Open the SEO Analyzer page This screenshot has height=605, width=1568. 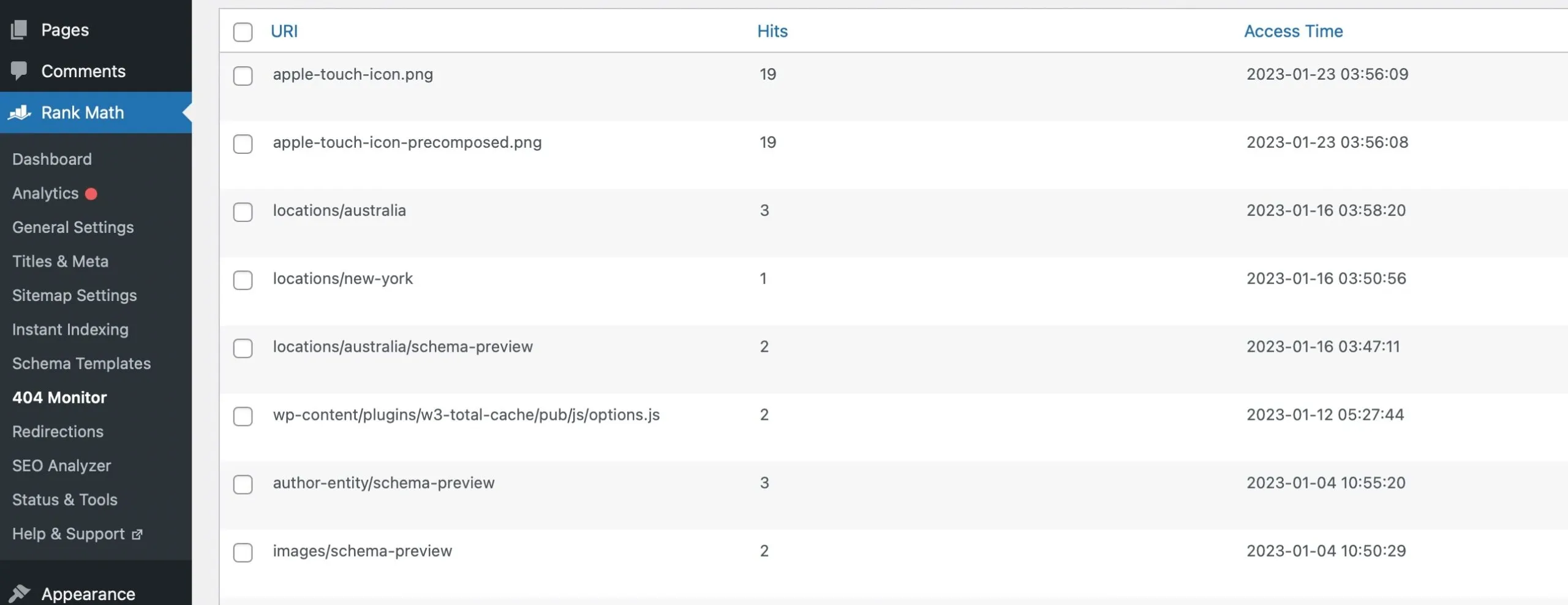(x=61, y=466)
